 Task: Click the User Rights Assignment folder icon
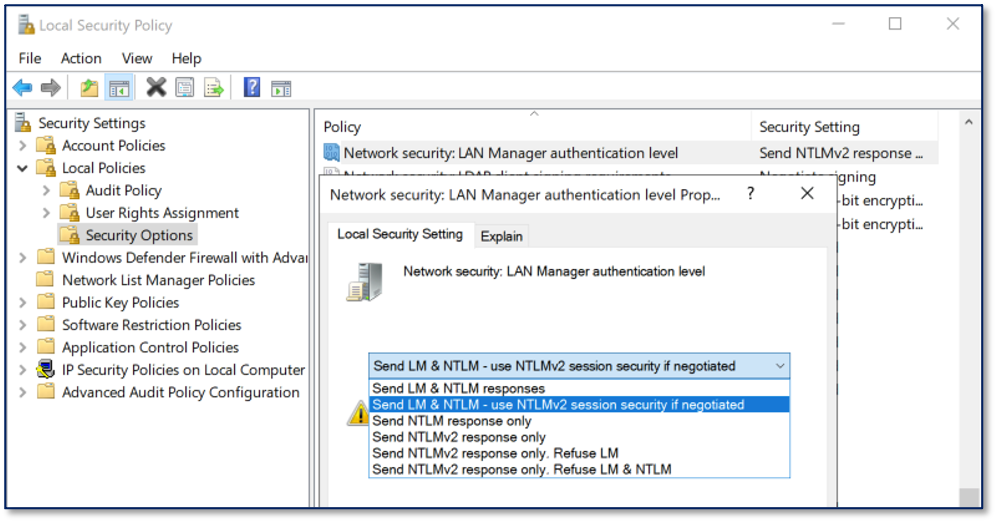click(x=69, y=212)
